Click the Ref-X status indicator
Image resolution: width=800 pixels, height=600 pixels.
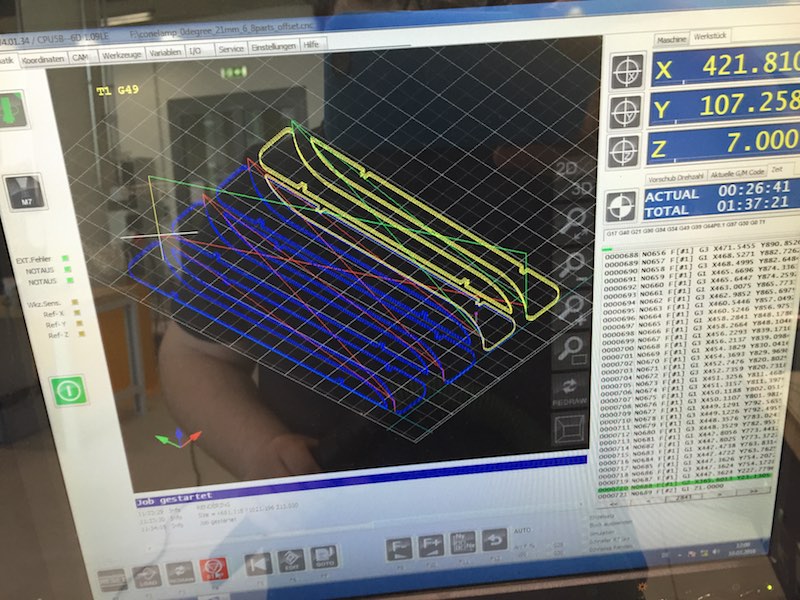point(78,313)
